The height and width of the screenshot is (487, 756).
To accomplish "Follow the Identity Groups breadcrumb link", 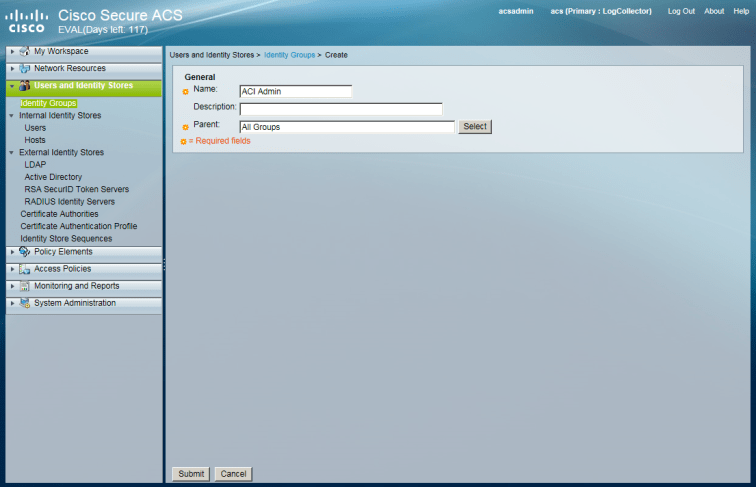I will click(x=288, y=55).
